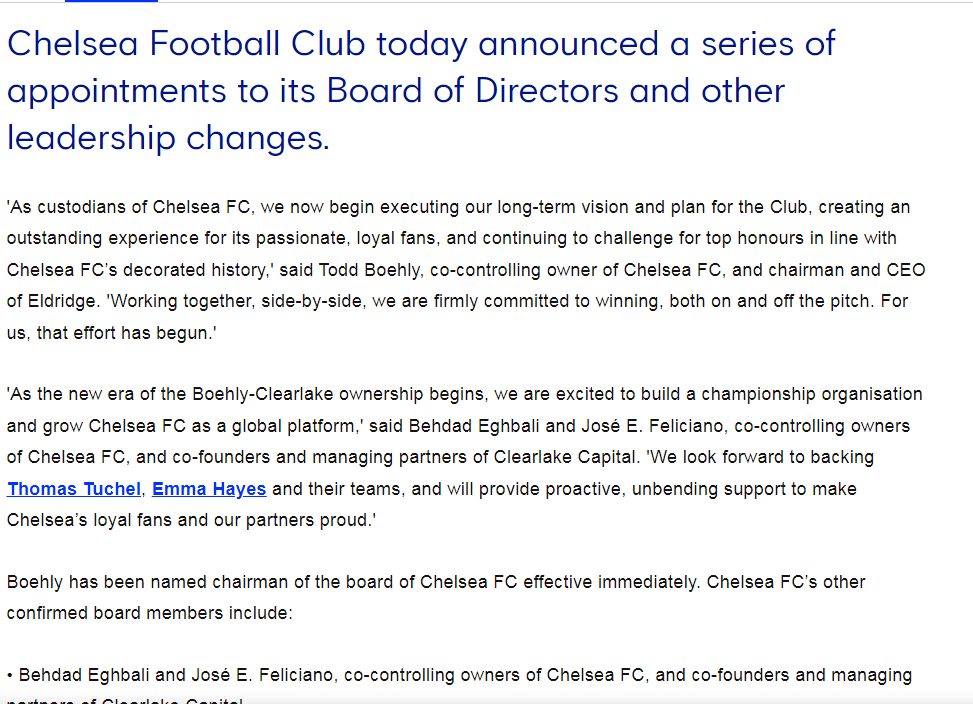Click 'unbending support to make' text after links
Viewport: 973px width, 704px height.
tap(744, 489)
